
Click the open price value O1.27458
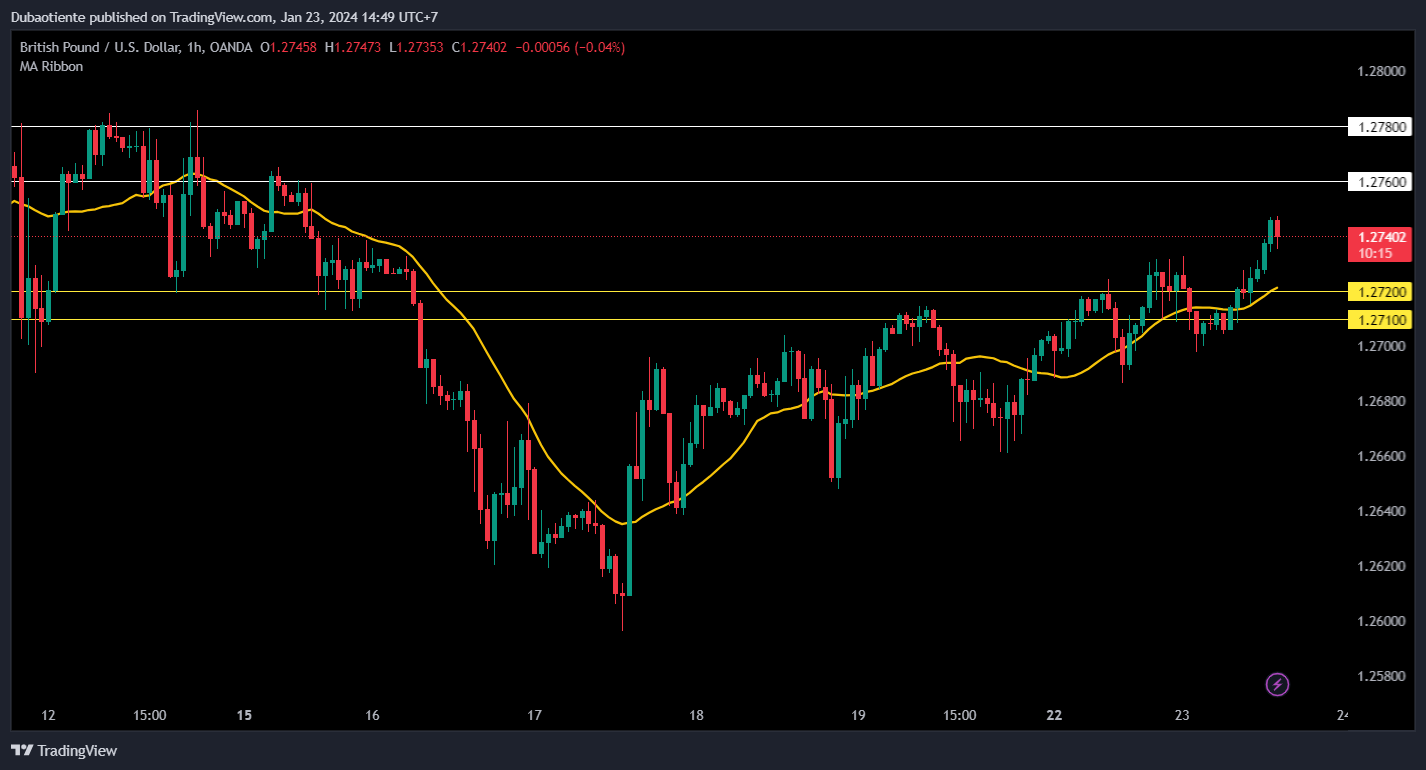point(289,47)
